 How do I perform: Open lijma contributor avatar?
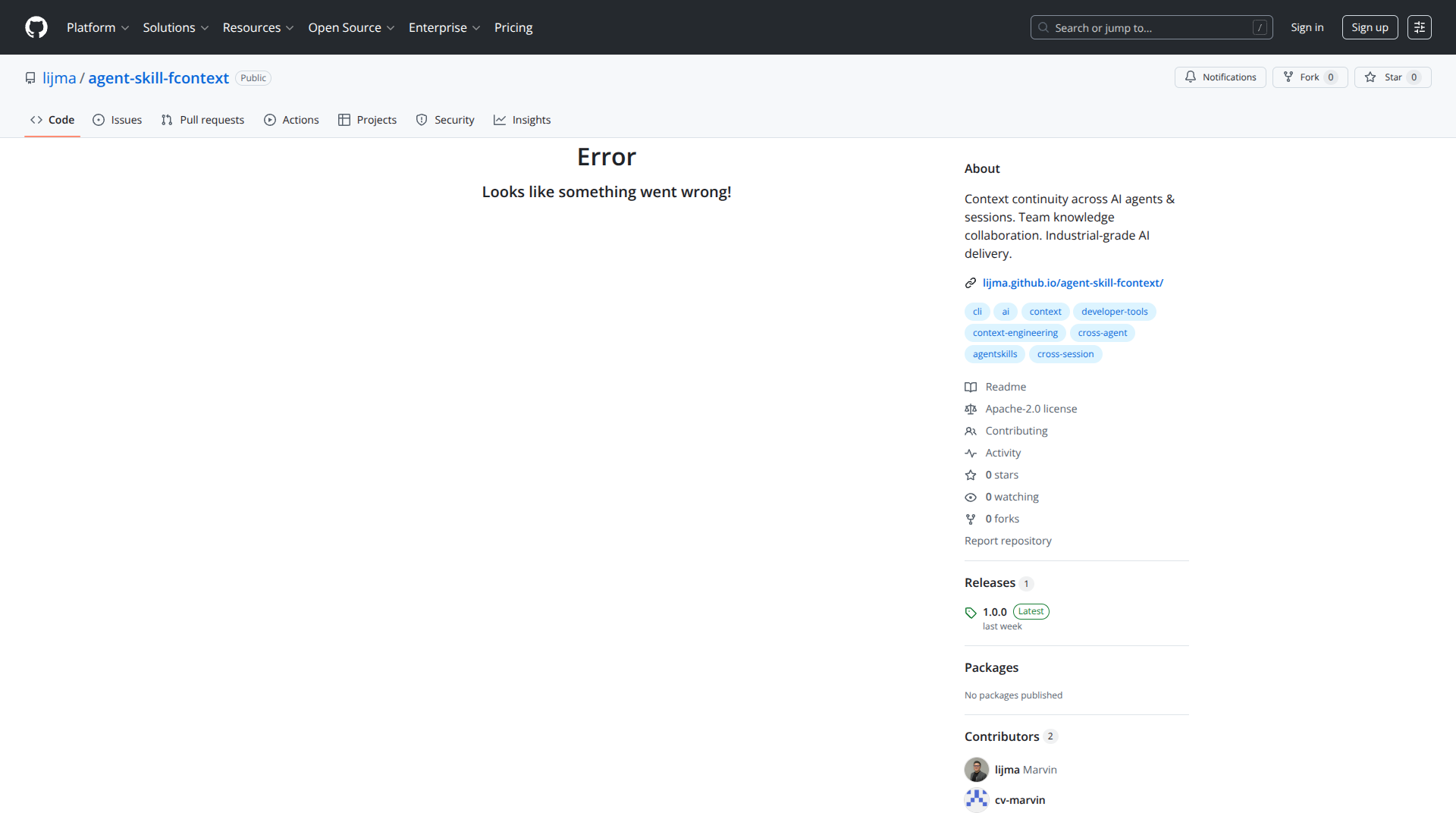tap(976, 770)
